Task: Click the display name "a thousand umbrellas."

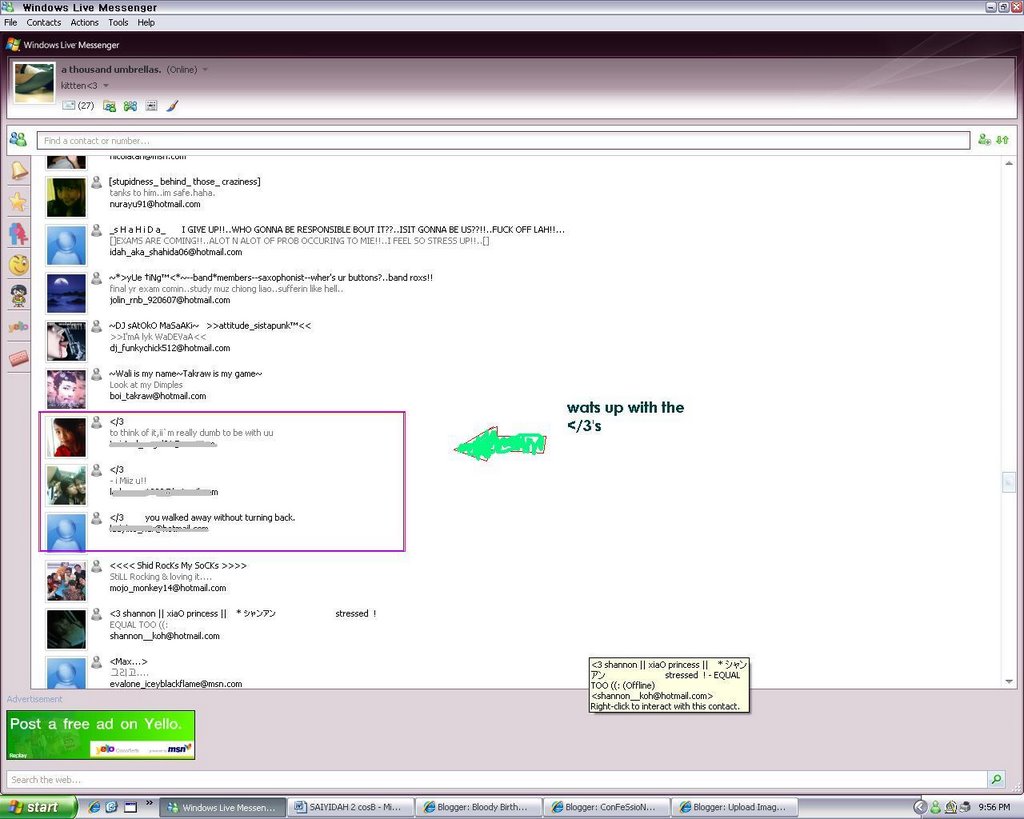Action: click(111, 69)
